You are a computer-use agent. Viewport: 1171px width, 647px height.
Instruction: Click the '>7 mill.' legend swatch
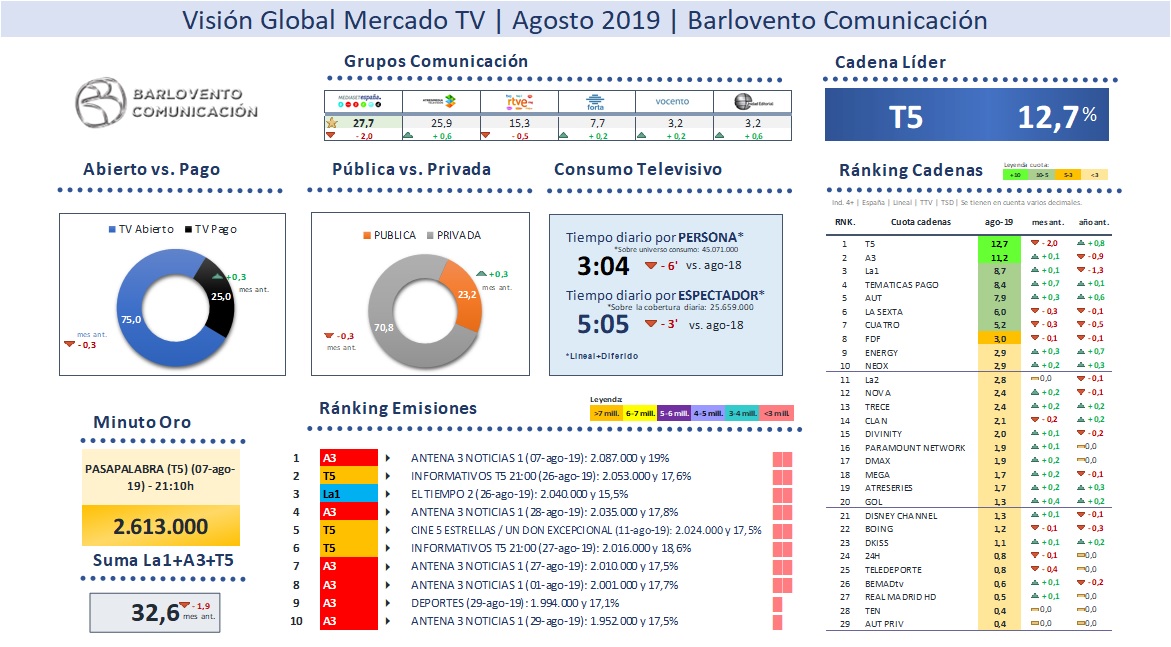[606, 413]
